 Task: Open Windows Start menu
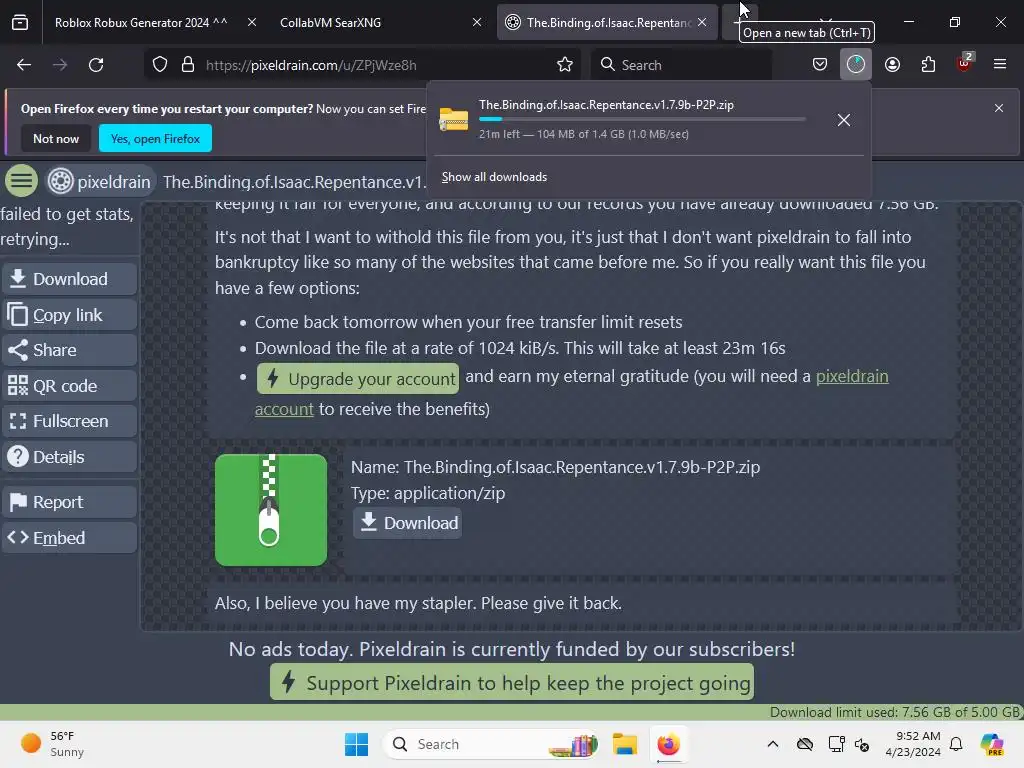[x=357, y=744]
